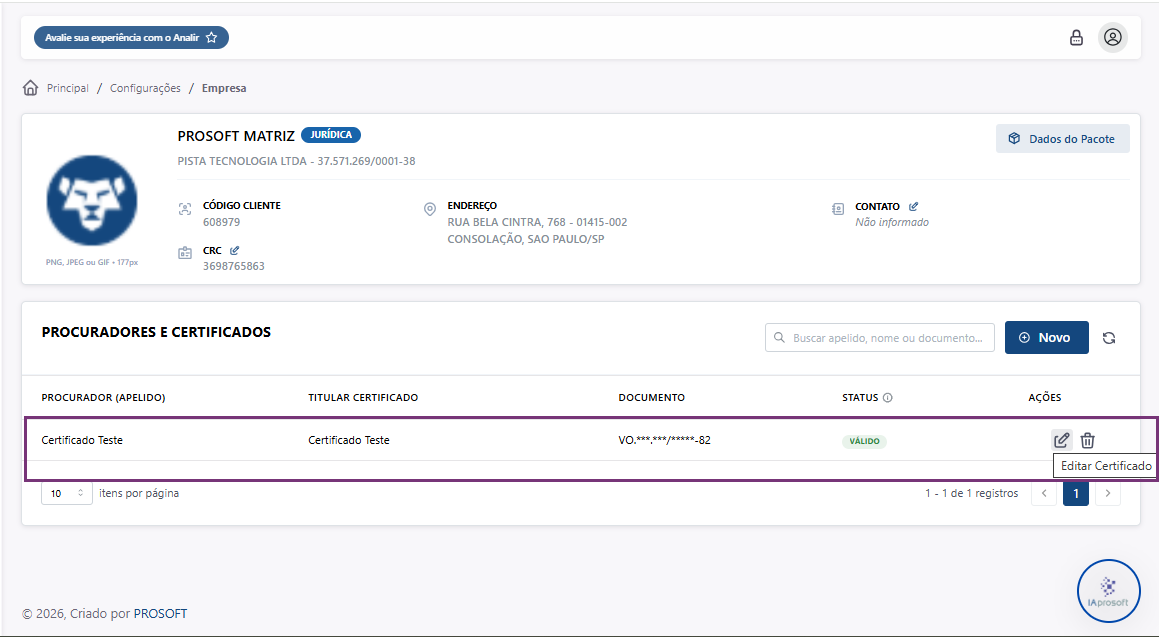Click CONSOLAÇÃO, SAO PAULO/SP text
1159x637 pixels.
526,239
